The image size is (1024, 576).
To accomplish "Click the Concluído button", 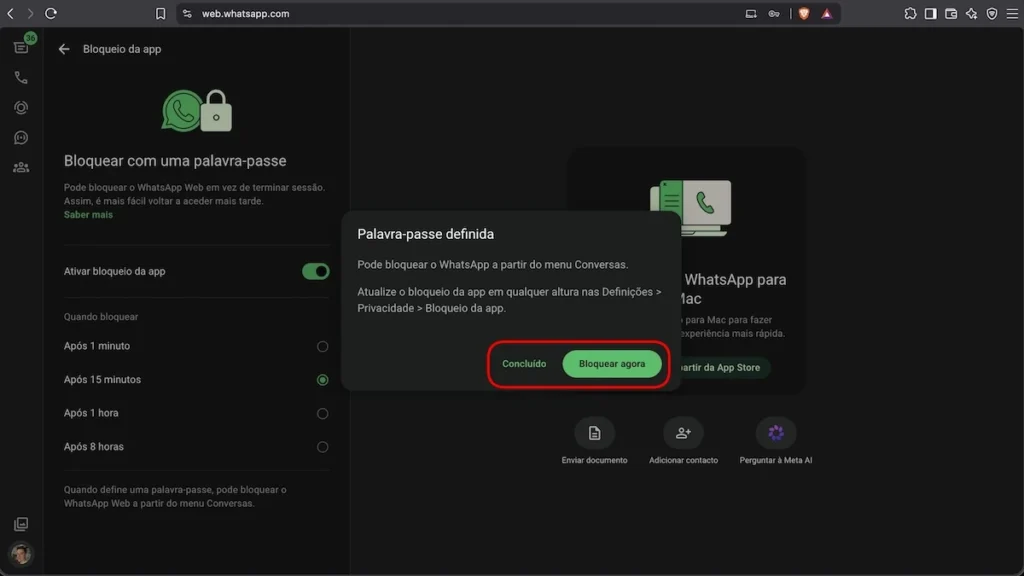I will (524, 364).
